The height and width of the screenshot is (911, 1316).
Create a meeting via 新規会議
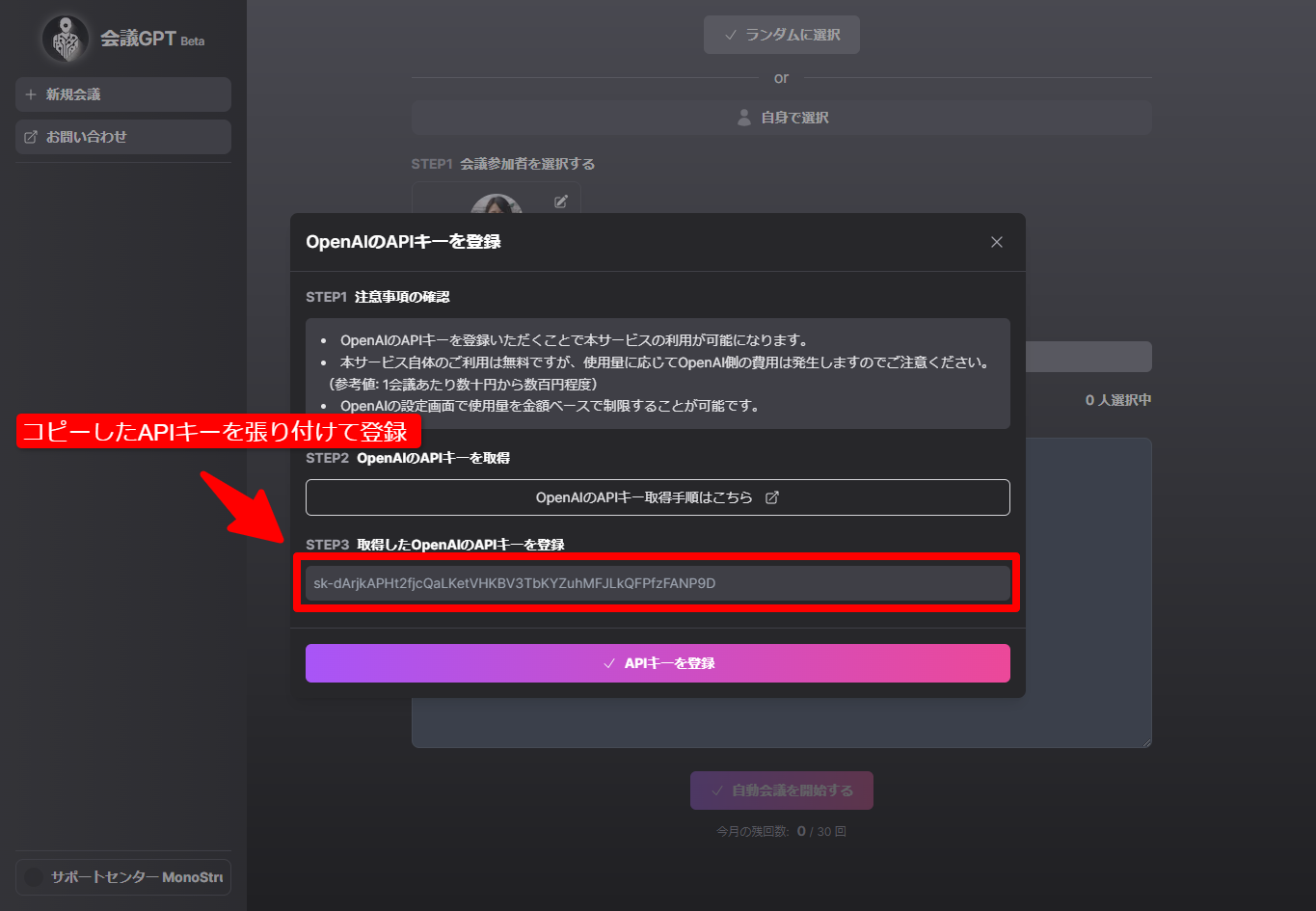(x=122, y=94)
